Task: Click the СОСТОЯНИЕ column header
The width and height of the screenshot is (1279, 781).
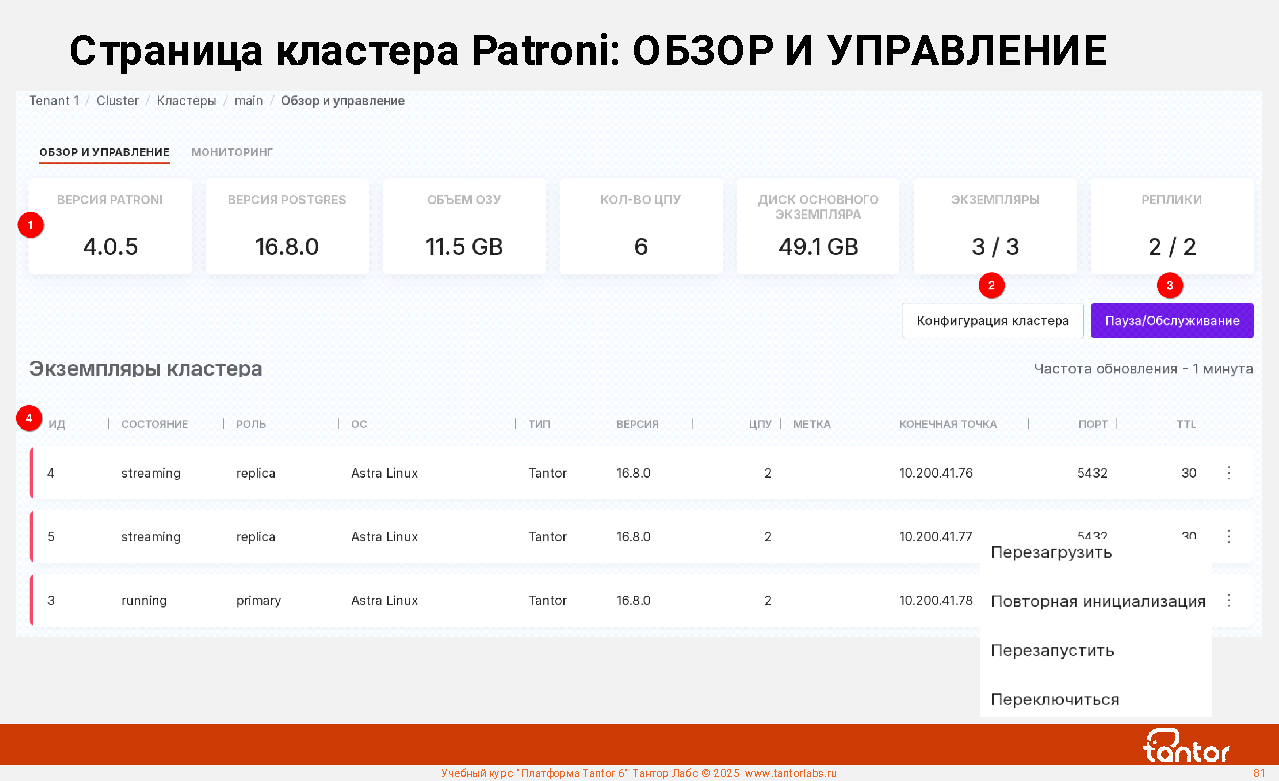Action: point(155,424)
